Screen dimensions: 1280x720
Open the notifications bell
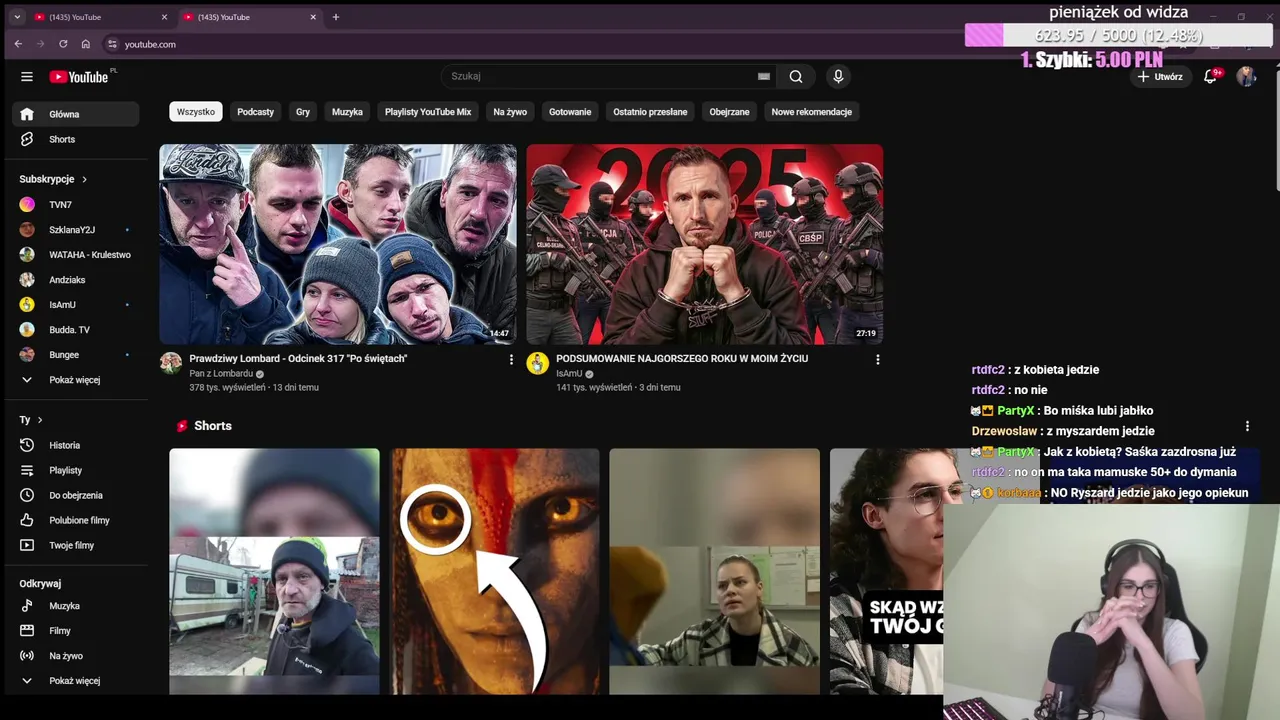pos(1210,76)
